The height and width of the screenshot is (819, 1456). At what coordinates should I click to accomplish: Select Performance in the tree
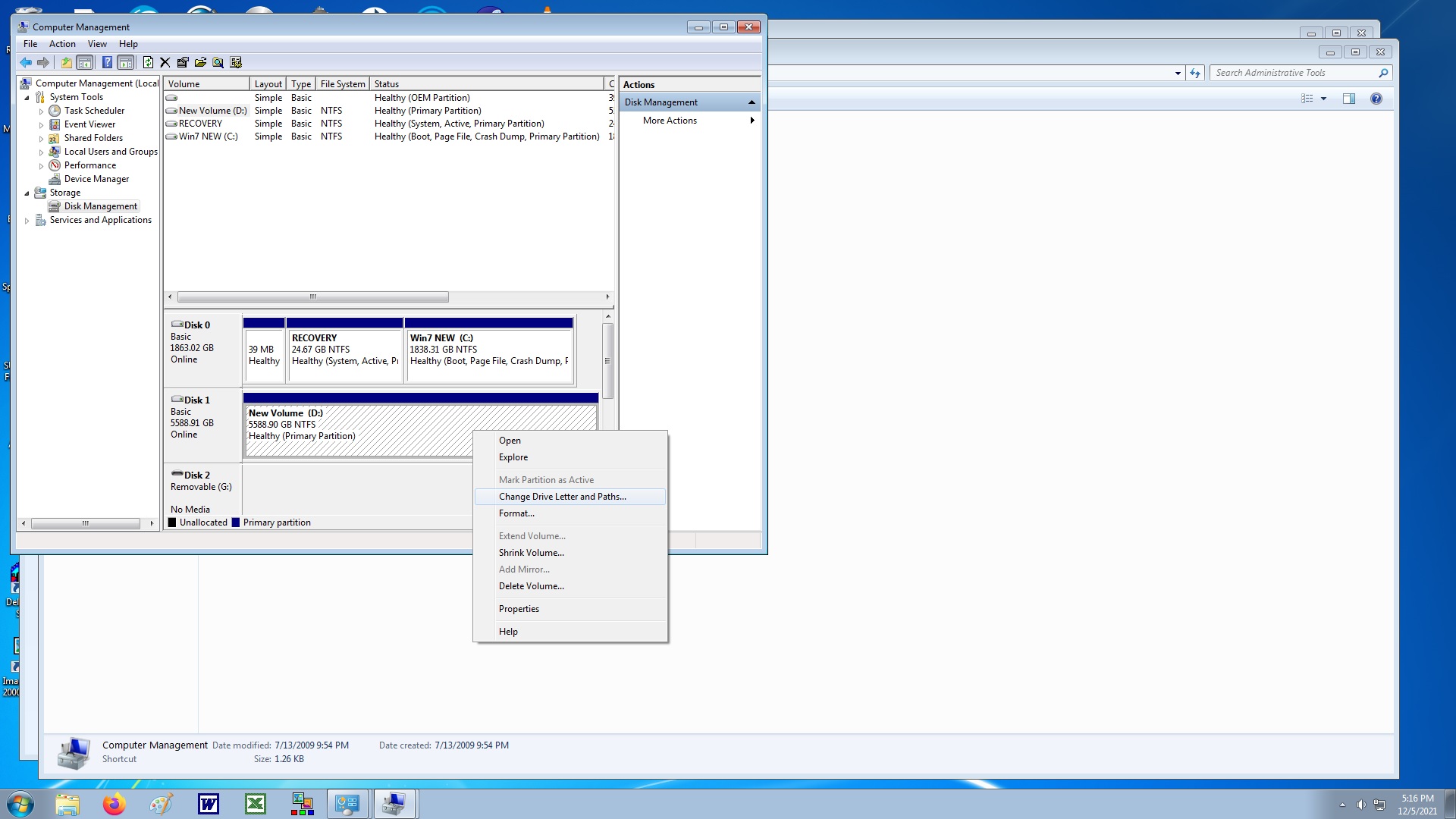point(90,165)
